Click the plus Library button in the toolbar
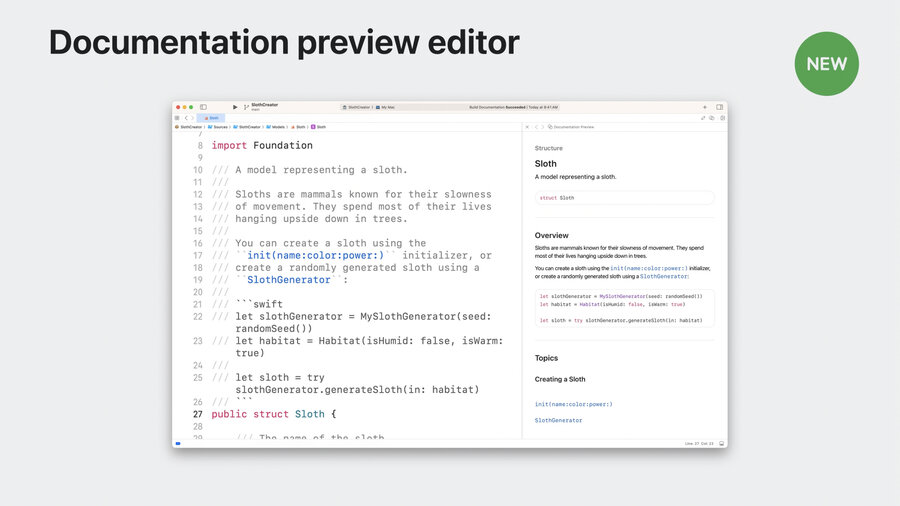Screen dimensions: 900x506 [705, 107]
